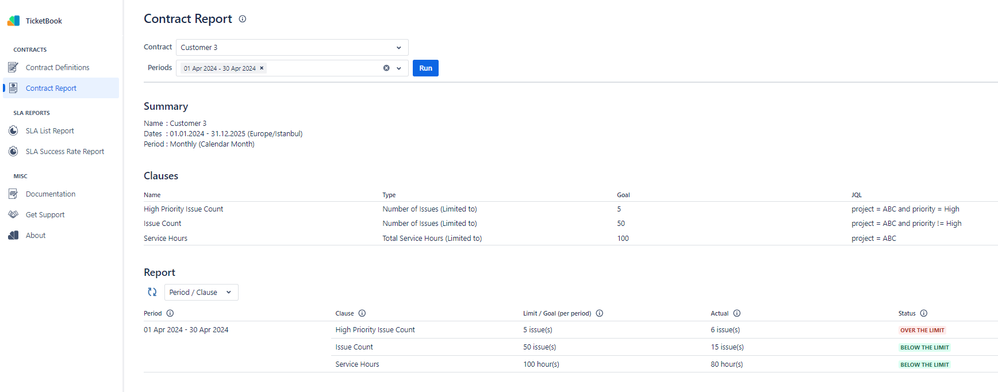Click the 01 Apr 2024 - 30 Apr 2024 report period cell
The height and width of the screenshot is (392, 998).
[186, 330]
